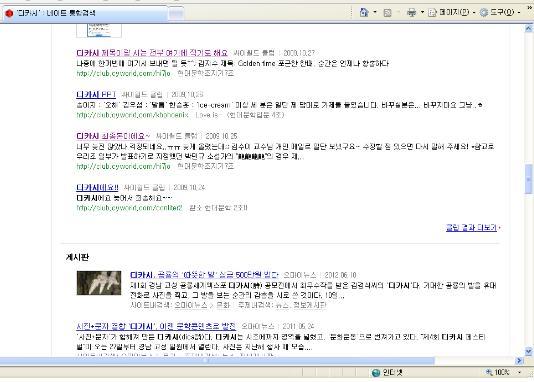Image resolution: width=534 pixels, height=382 pixels.
Task: Click the Print icon
Action: [x=411, y=13]
